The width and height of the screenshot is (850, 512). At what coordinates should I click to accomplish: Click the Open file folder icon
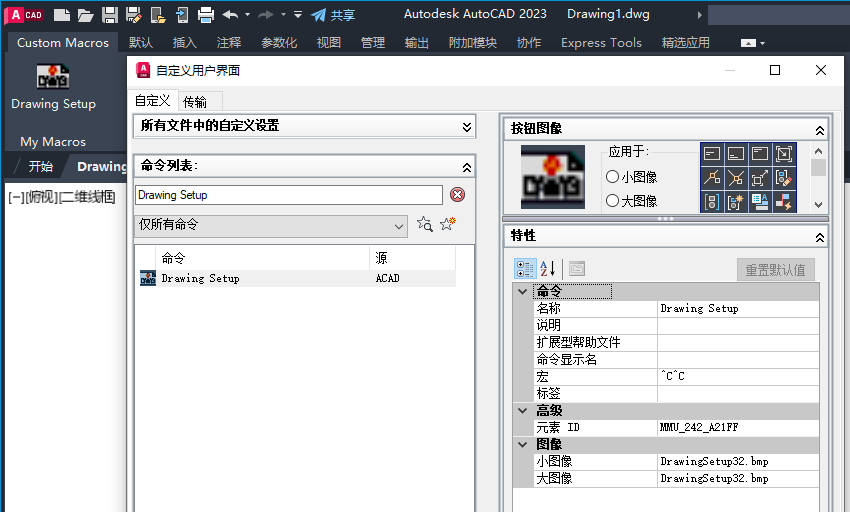click(x=85, y=15)
